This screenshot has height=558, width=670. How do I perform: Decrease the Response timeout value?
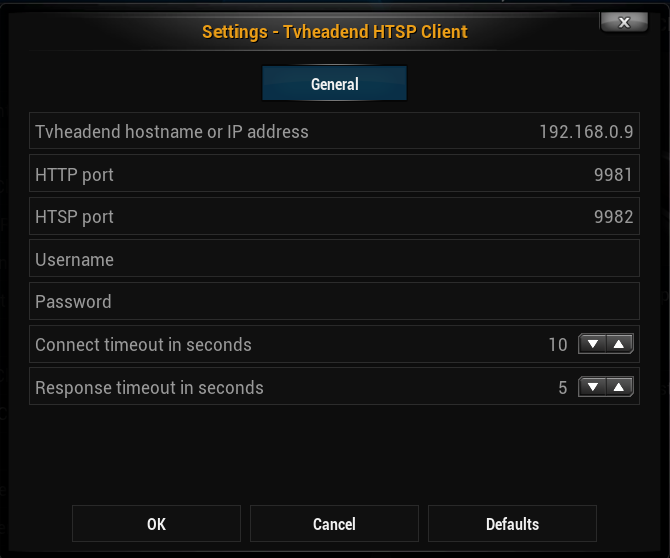592,387
